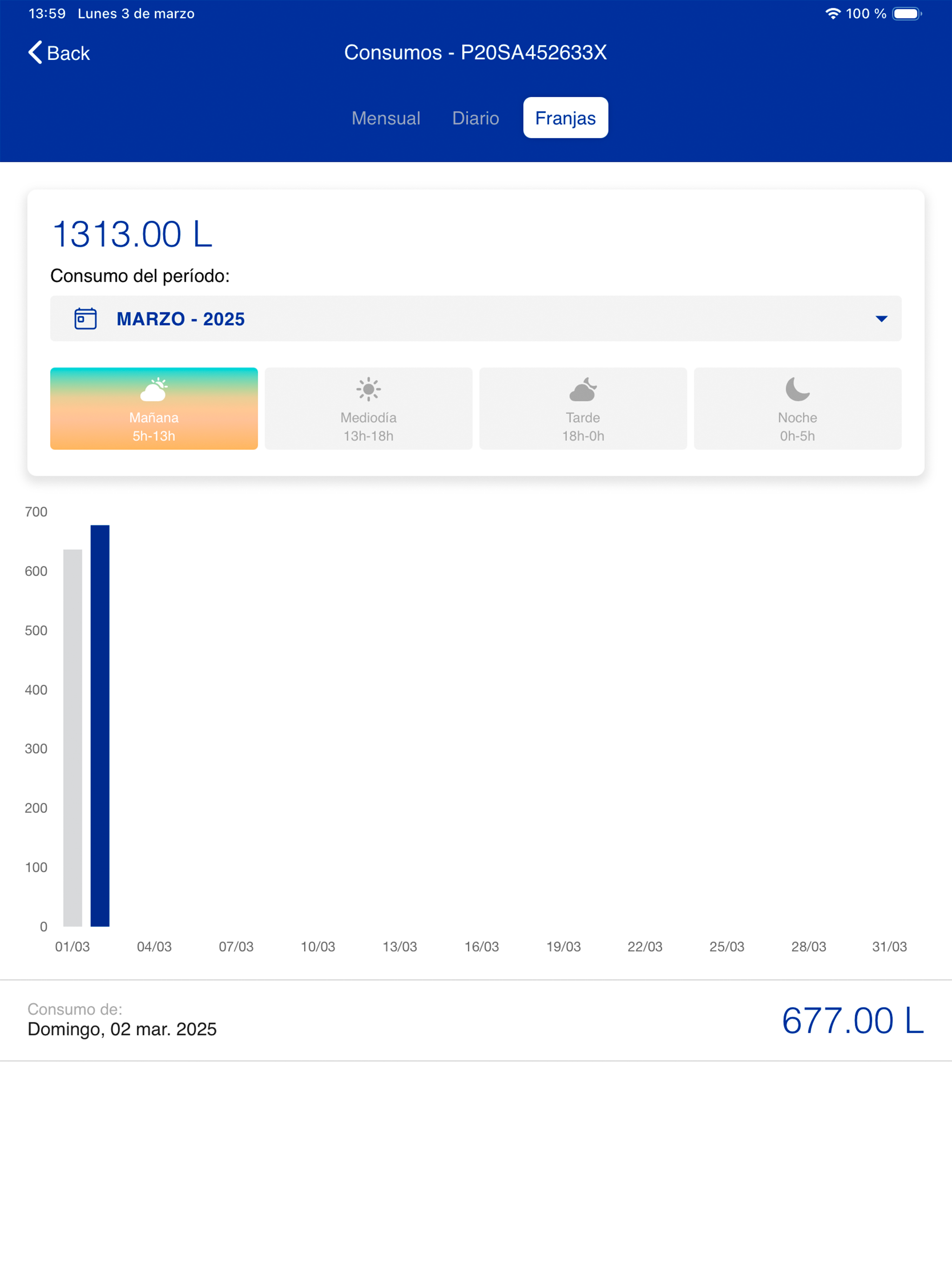Click the Consumo del período label
This screenshot has height=1270, width=952.
click(x=140, y=276)
